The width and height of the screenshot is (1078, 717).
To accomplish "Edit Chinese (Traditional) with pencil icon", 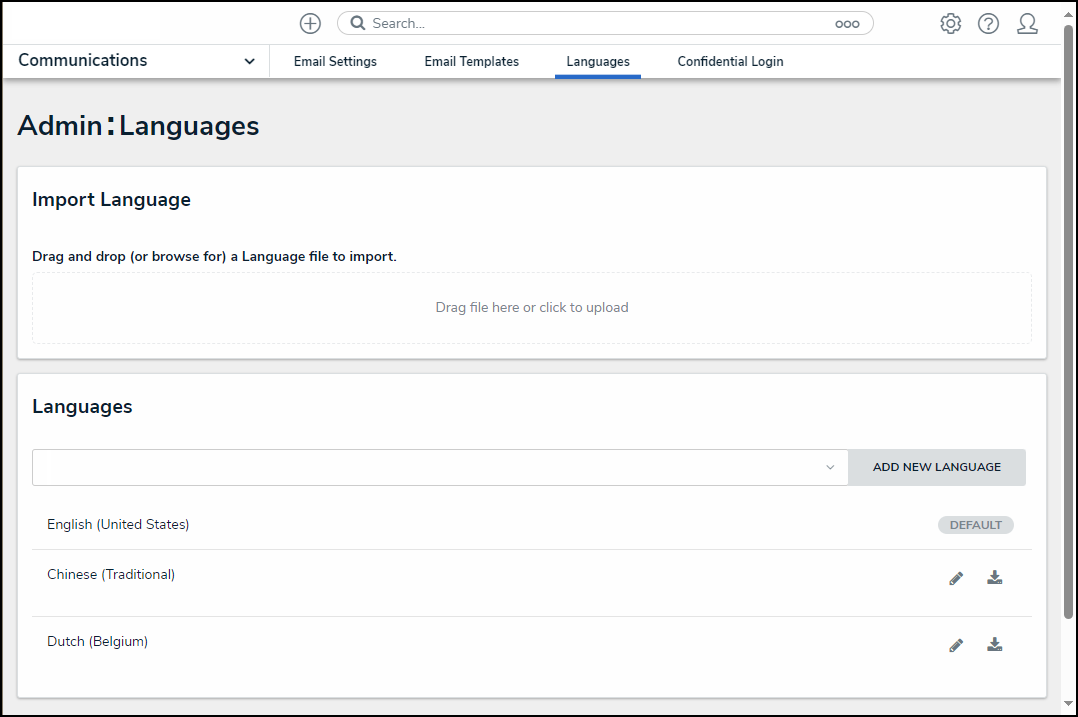I will (956, 578).
